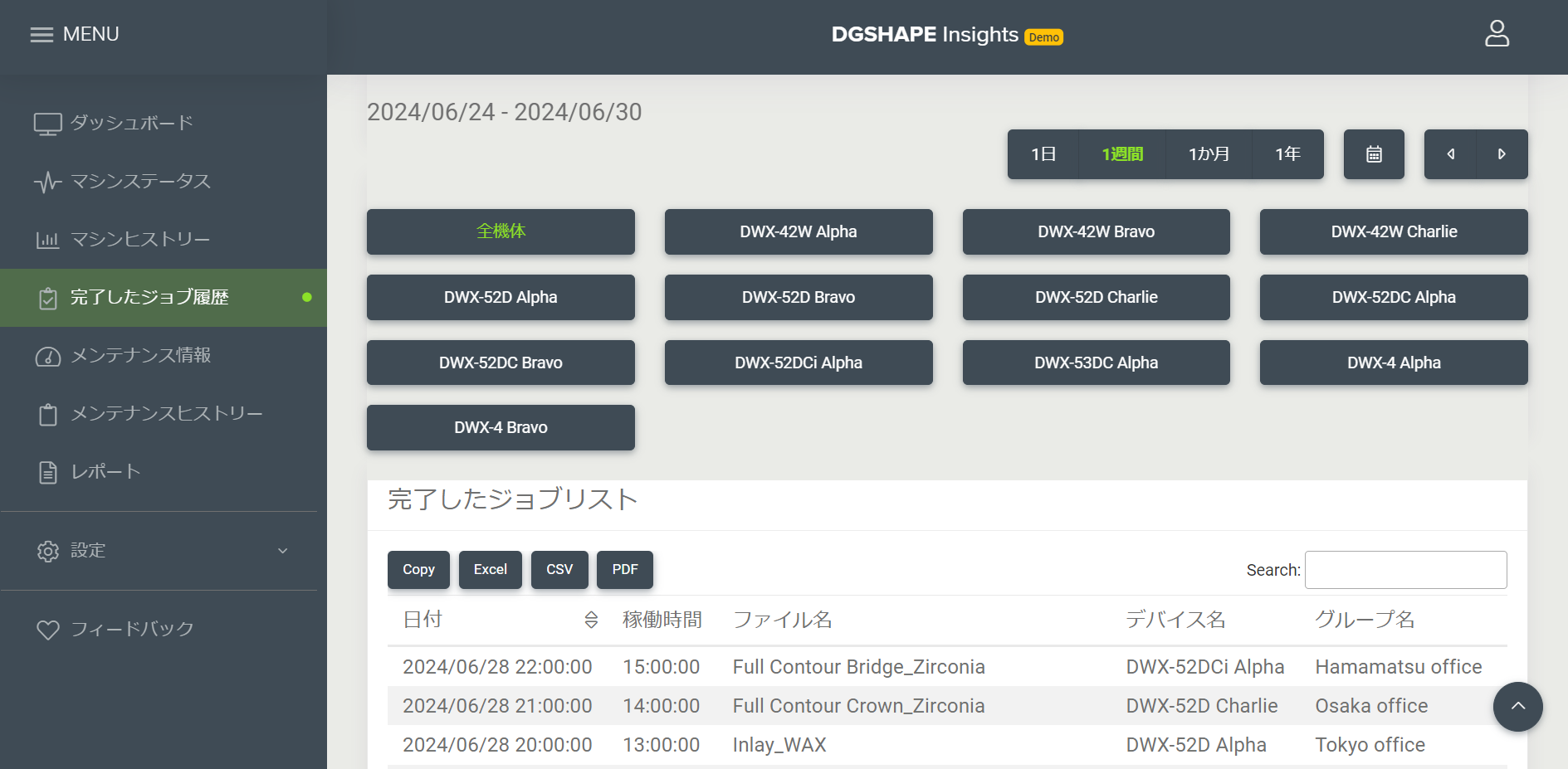1568x769 pixels.
Task: Export table to Excel
Action: (490, 570)
